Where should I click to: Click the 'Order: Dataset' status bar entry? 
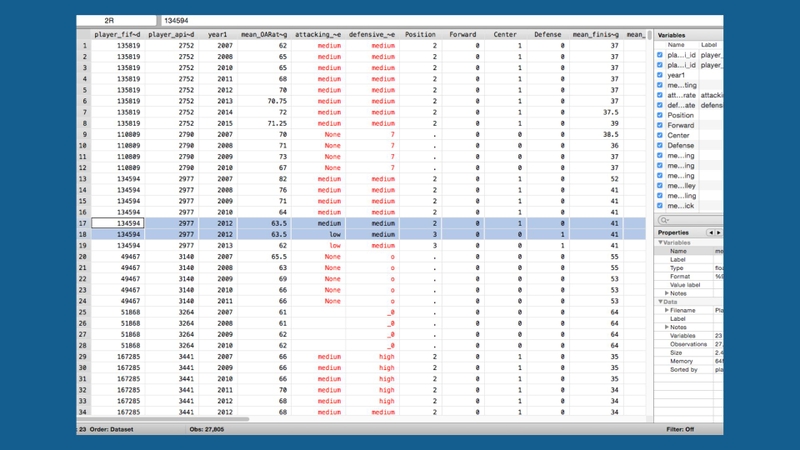111,430
